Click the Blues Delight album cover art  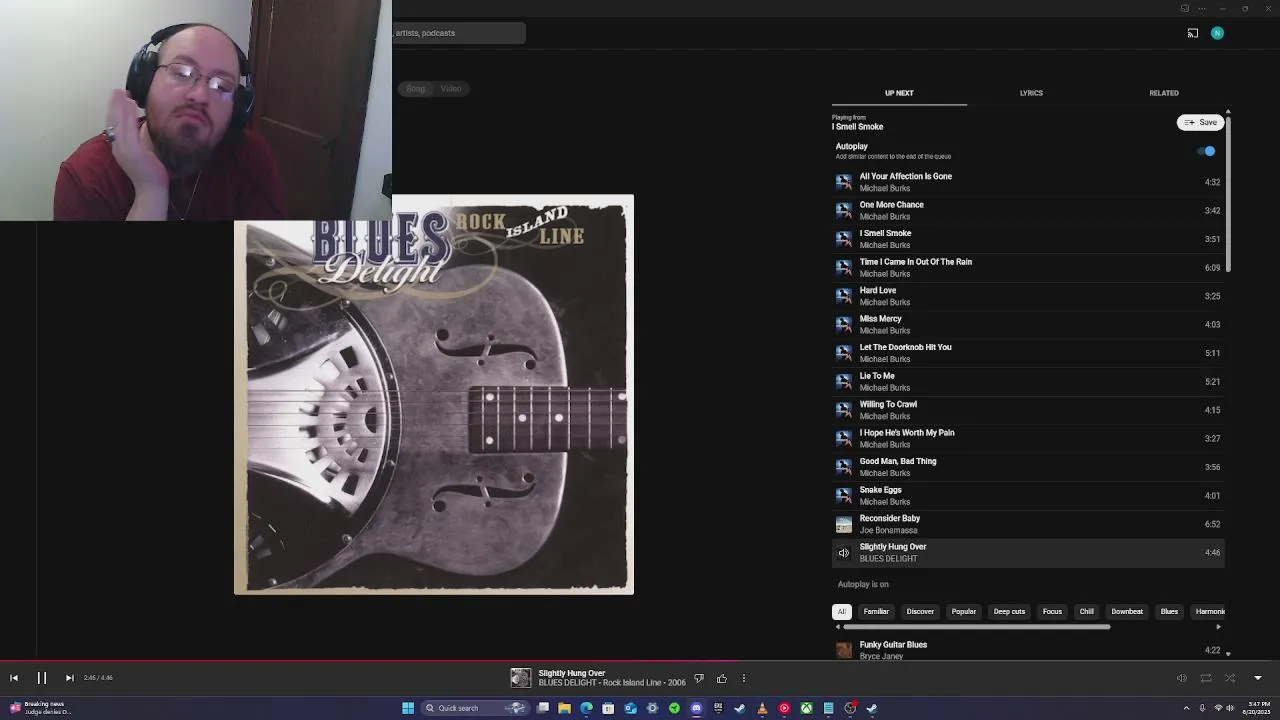(434, 395)
